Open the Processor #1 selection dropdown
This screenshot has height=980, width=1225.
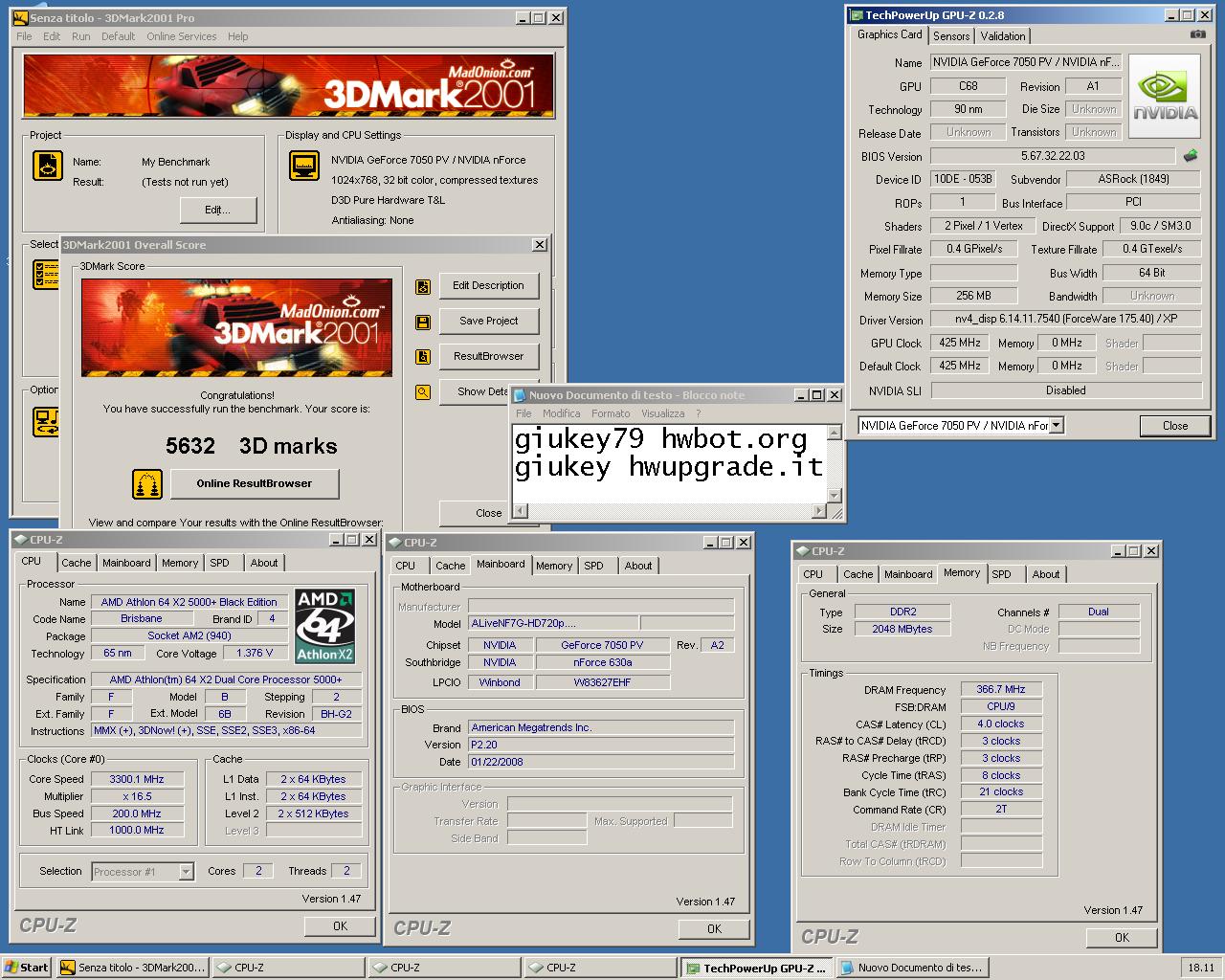187,872
